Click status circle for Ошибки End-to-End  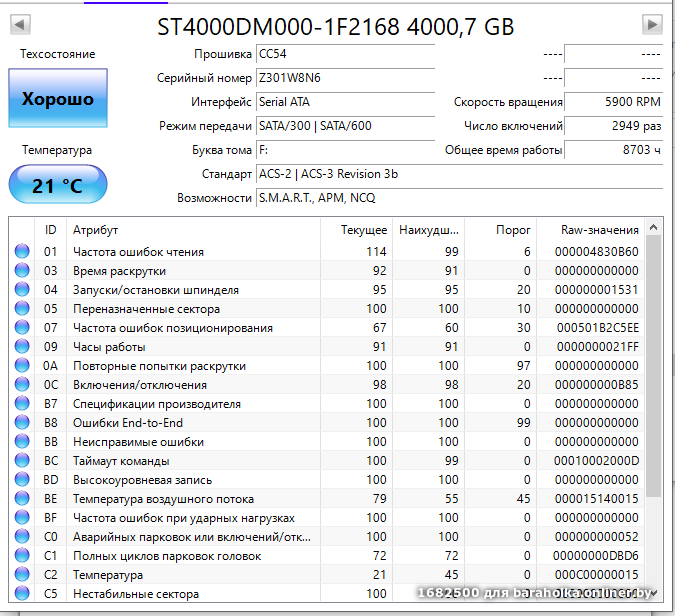click(x=22, y=422)
